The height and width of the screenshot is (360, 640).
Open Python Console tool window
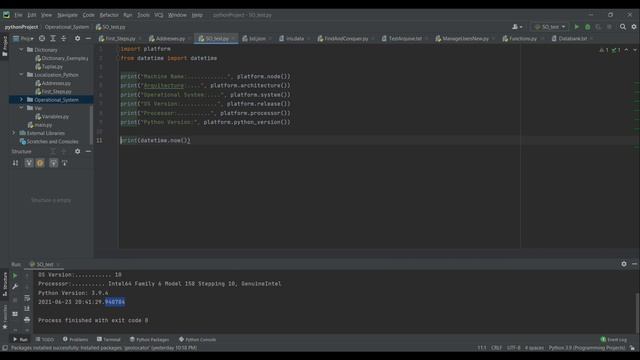tap(198, 340)
